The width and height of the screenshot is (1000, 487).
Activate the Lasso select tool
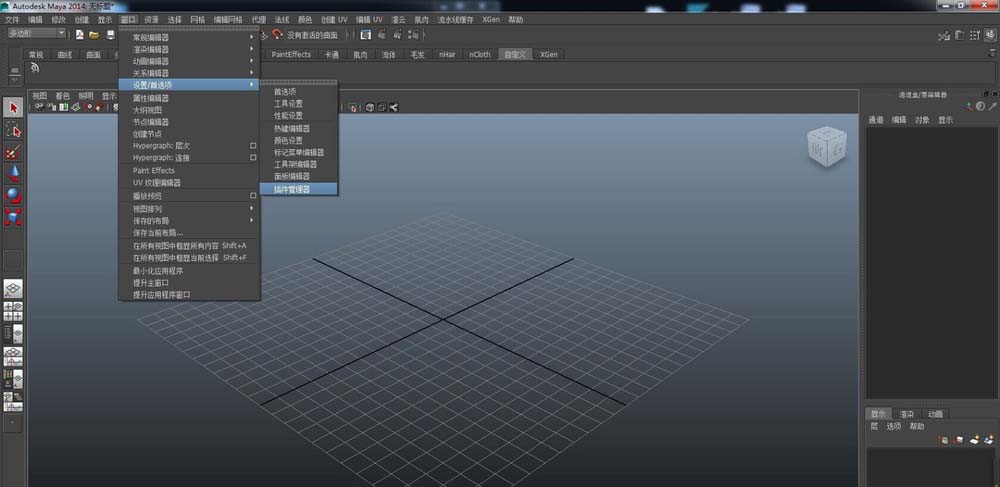[x=13, y=130]
